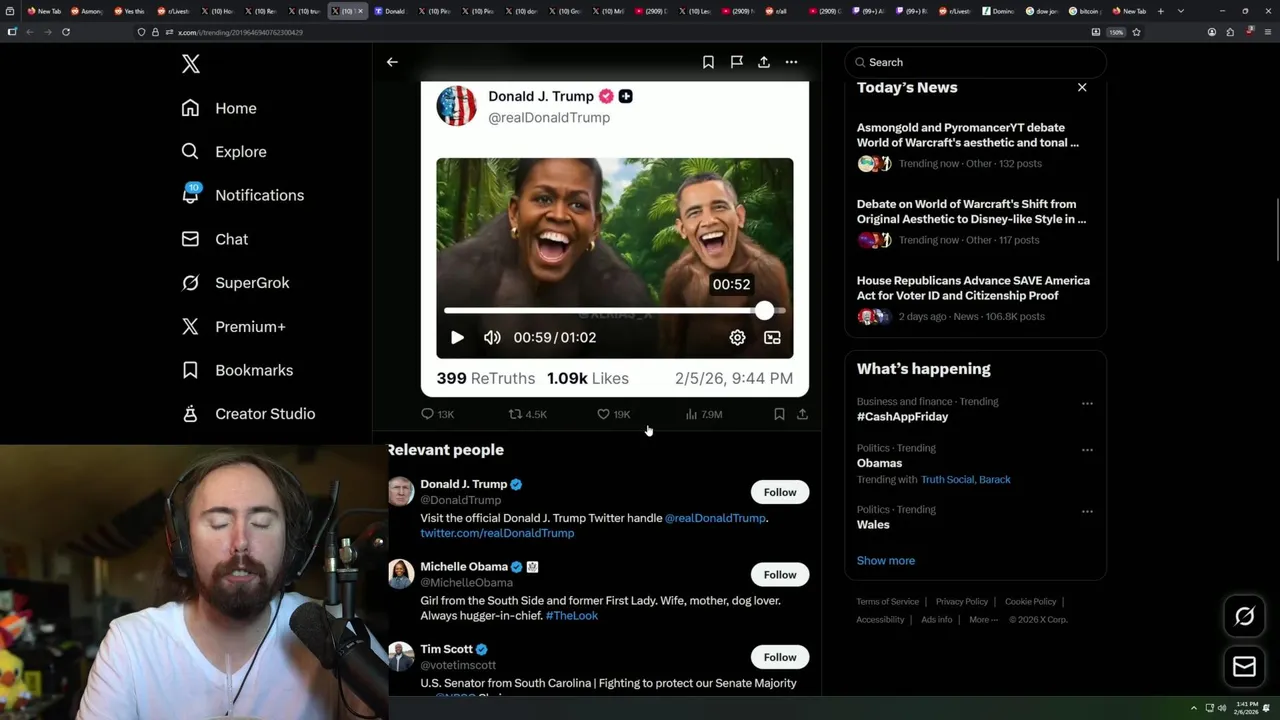Open video settings gear icon
This screenshot has height=720, width=1280.
[737, 338]
